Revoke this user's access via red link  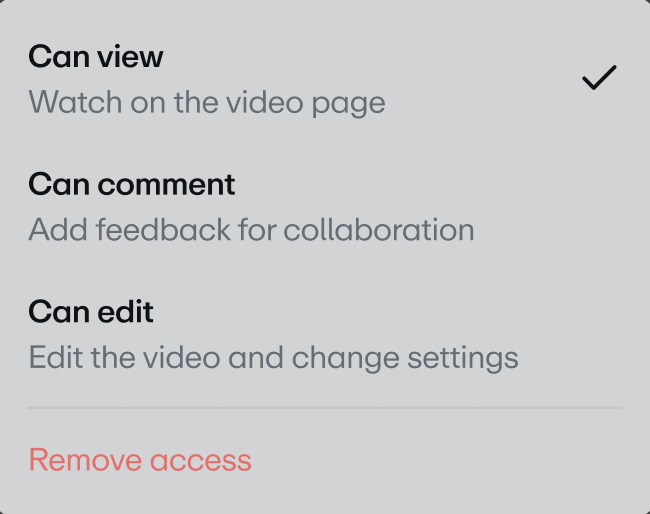(140, 460)
